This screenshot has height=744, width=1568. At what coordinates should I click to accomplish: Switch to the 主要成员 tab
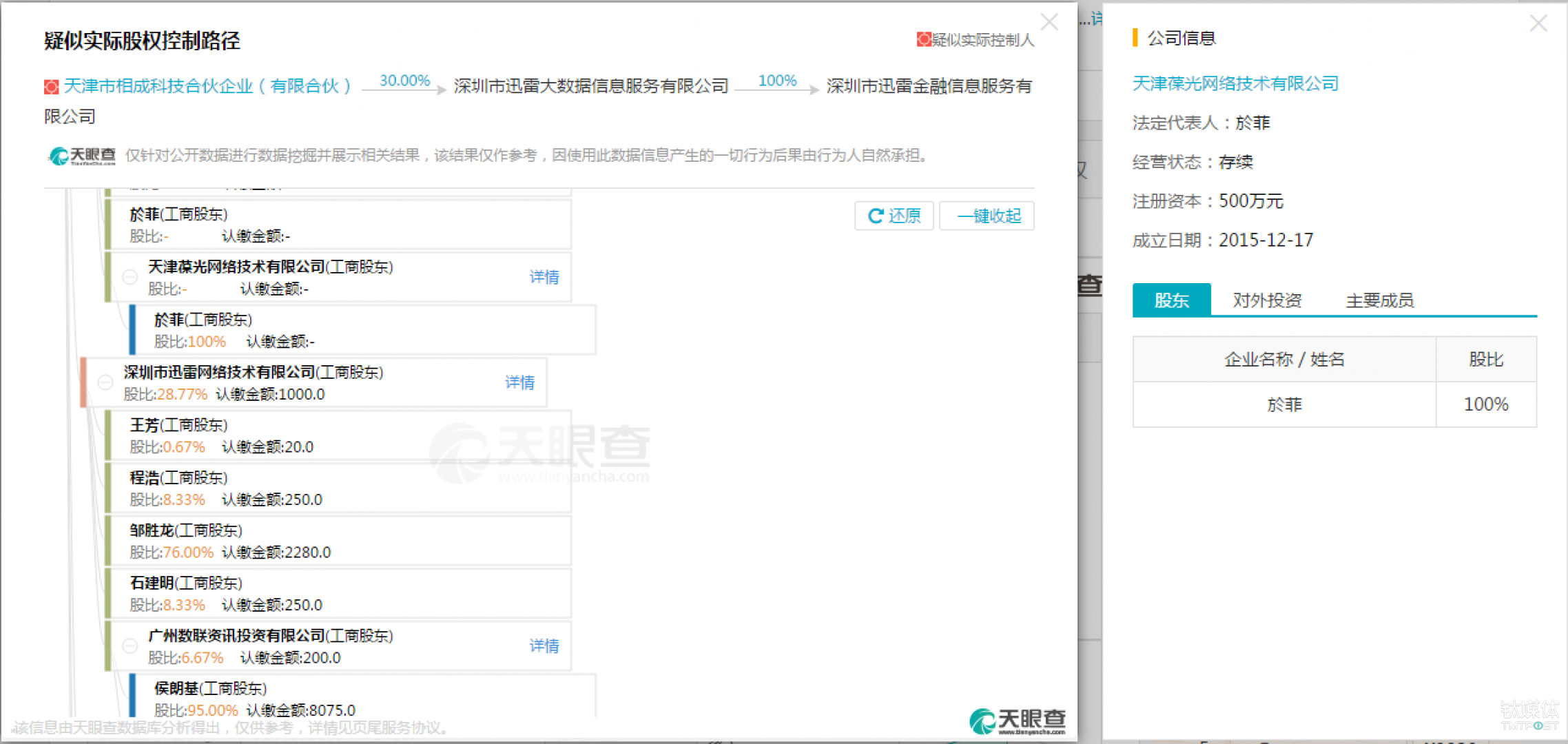click(x=1379, y=300)
